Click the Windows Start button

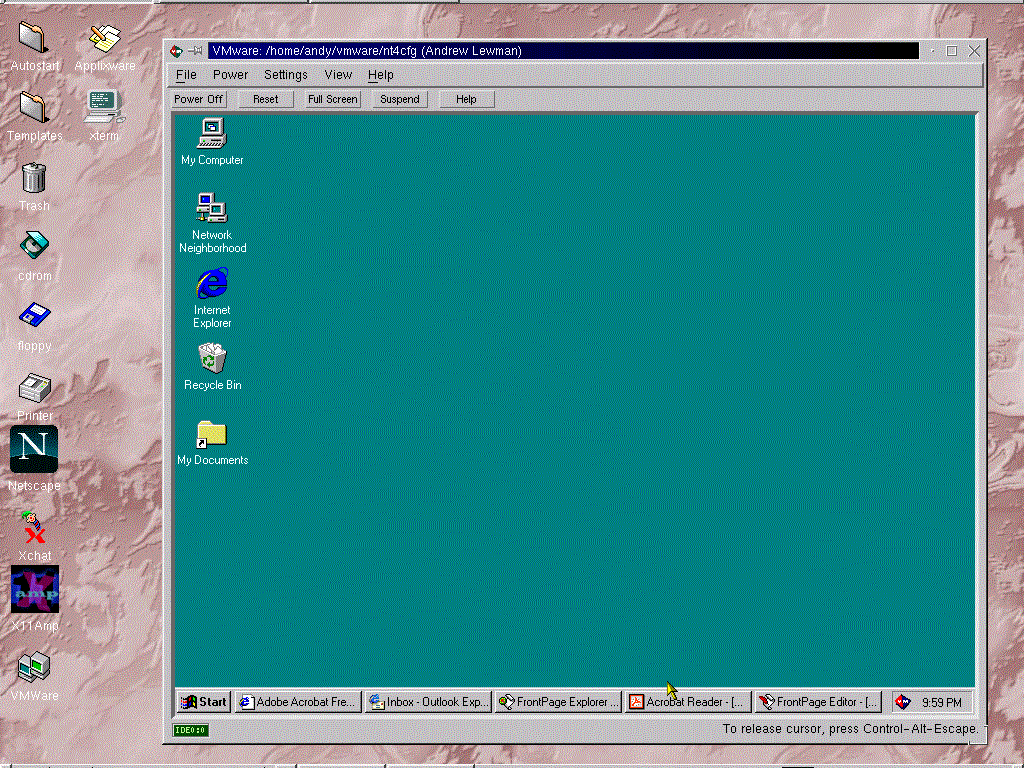204,702
